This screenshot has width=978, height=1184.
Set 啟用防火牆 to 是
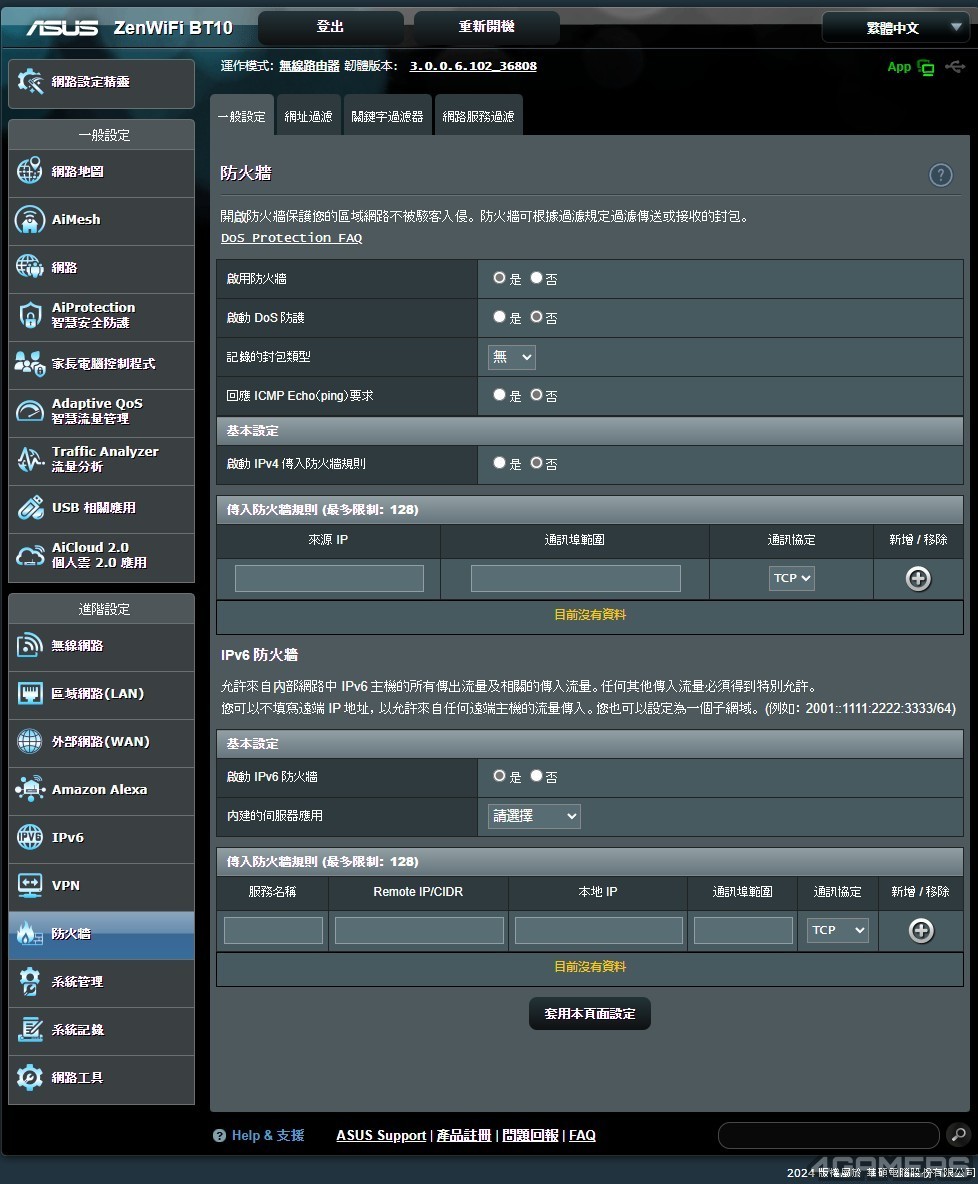tap(499, 278)
